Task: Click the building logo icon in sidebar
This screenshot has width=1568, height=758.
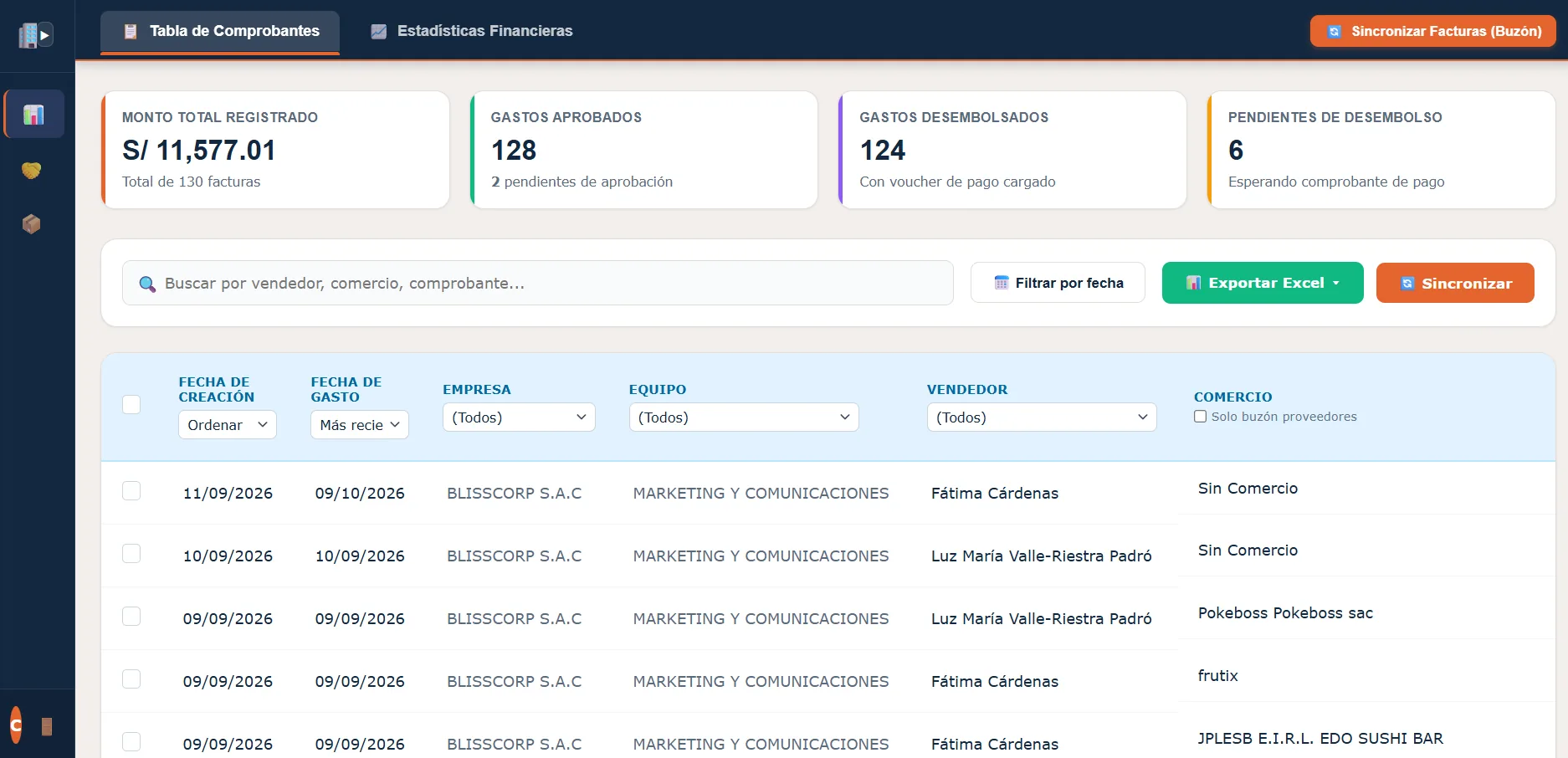Action: point(28,35)
